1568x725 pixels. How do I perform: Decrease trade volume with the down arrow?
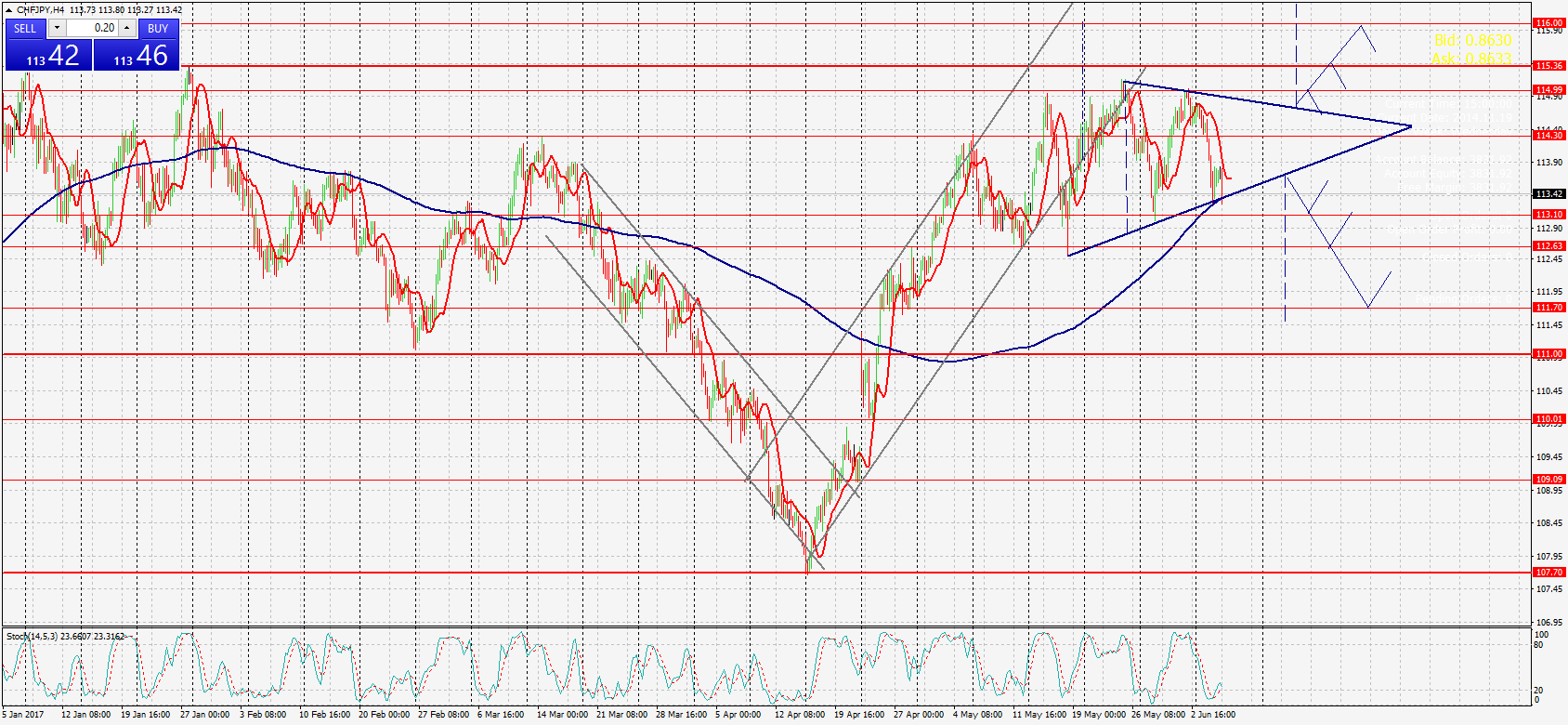tap(56, 29)
